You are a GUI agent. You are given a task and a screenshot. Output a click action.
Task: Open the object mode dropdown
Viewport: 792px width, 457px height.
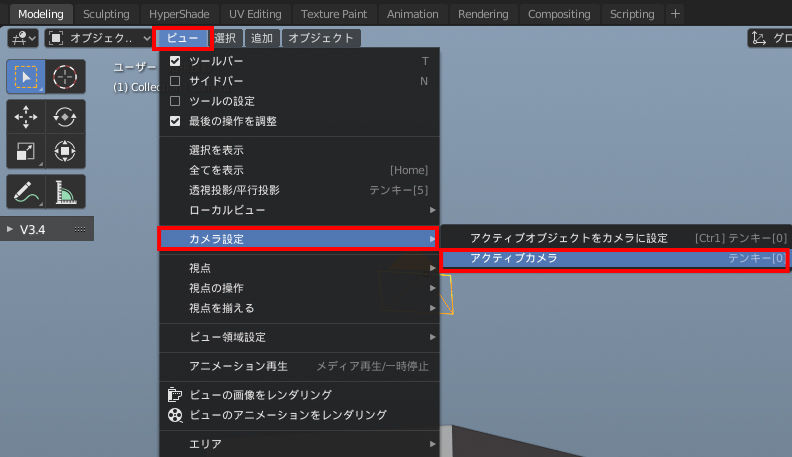point(99,38)
